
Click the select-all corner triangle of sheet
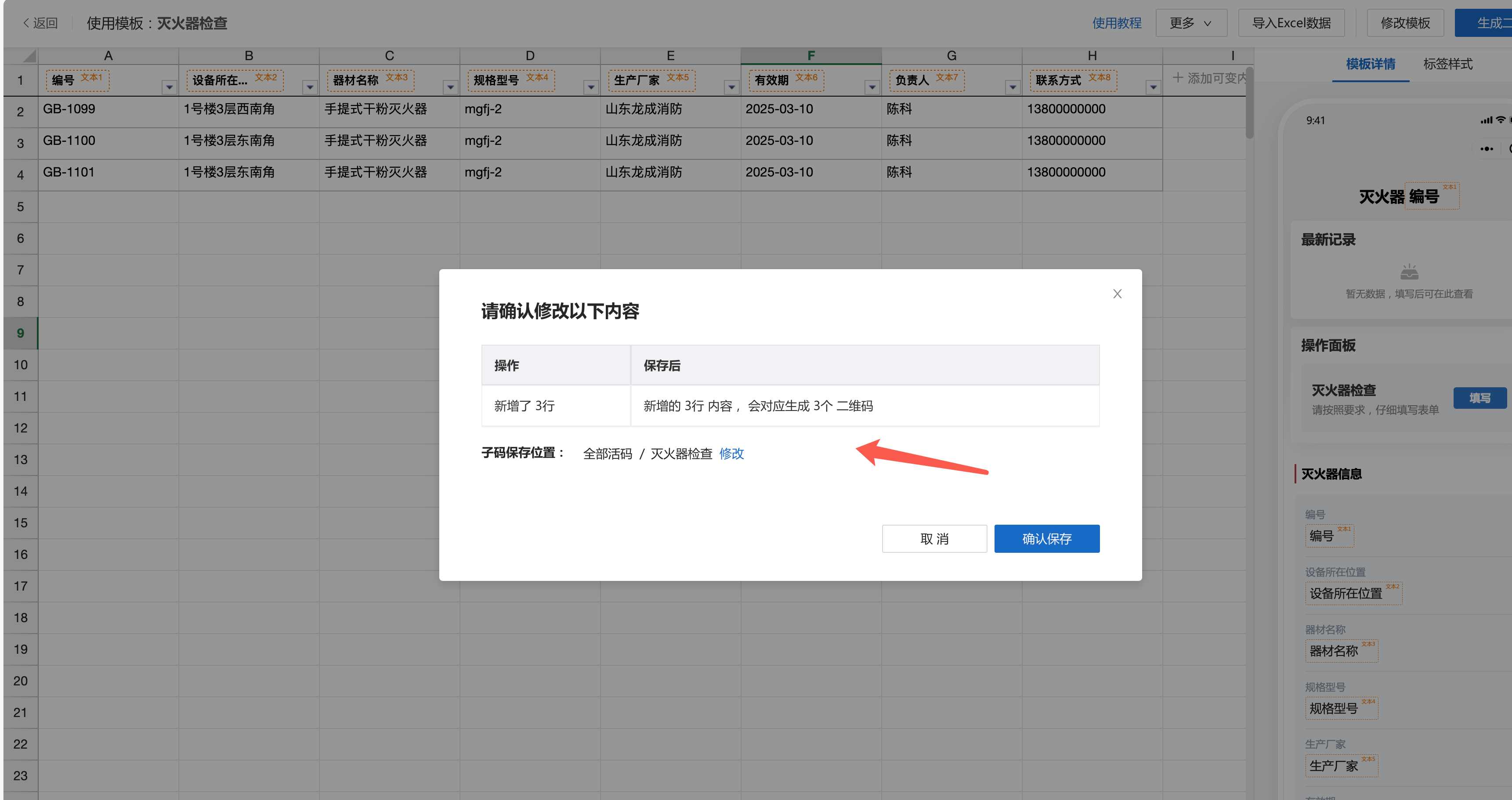28,56
